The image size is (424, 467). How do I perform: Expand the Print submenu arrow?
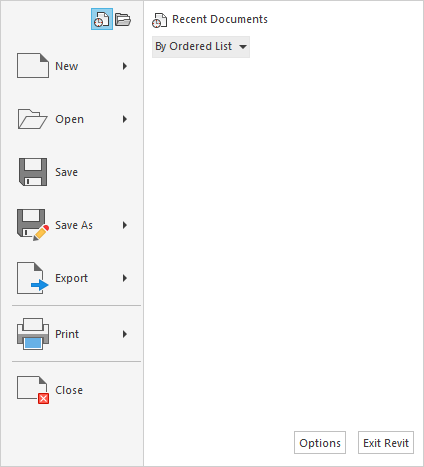pos(125,334)
